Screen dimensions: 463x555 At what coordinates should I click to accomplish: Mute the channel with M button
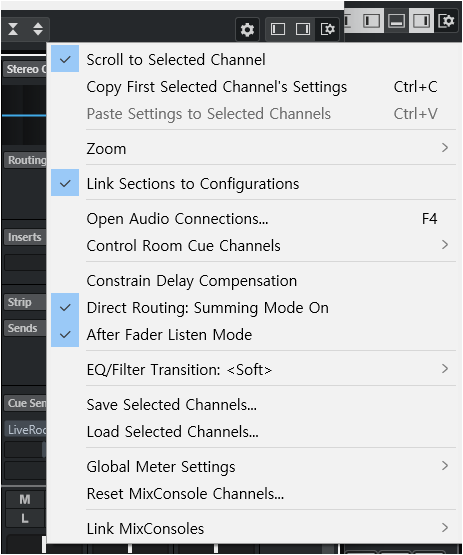click(25, 499)
